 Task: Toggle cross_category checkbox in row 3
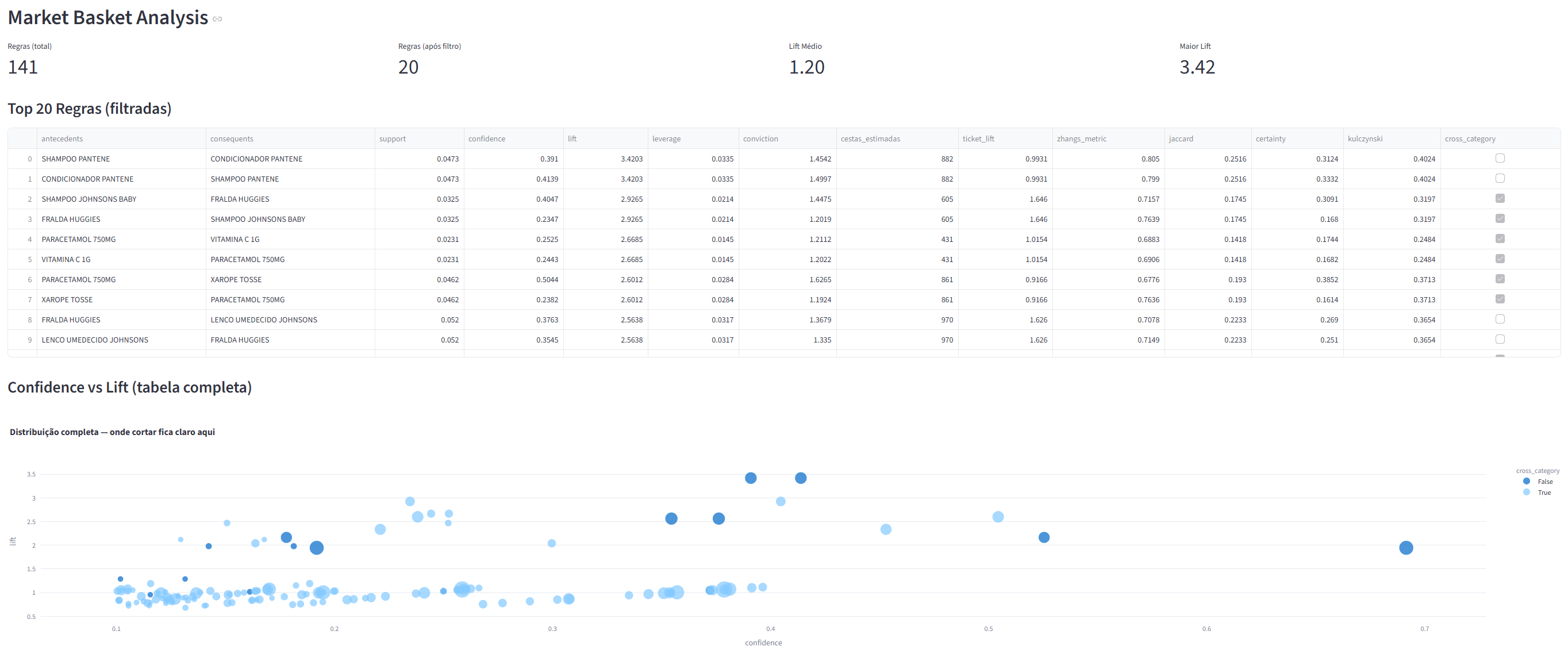click(x=1500, y=218)
